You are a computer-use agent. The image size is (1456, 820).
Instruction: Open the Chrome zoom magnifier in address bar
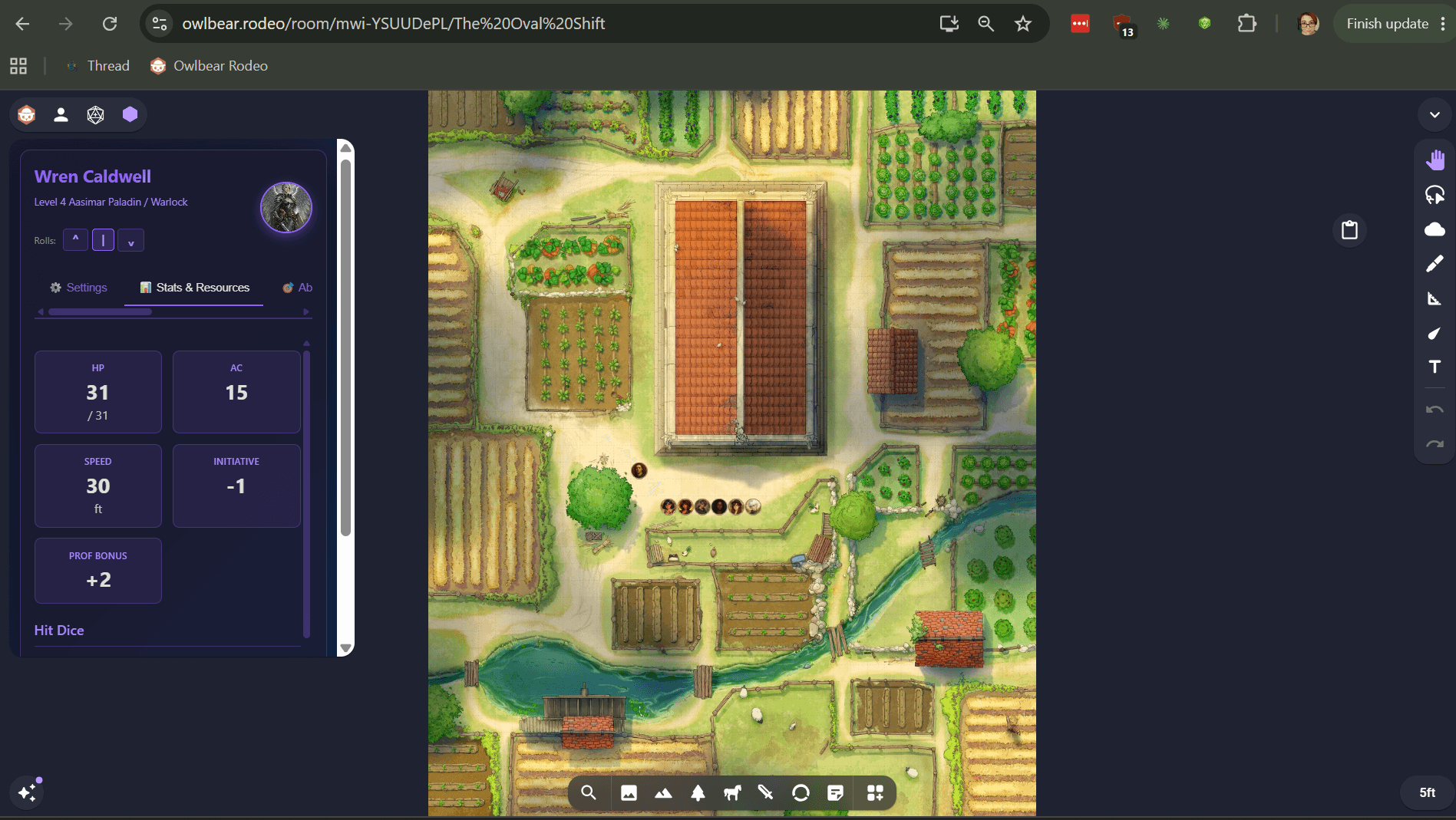coord(986,24)
